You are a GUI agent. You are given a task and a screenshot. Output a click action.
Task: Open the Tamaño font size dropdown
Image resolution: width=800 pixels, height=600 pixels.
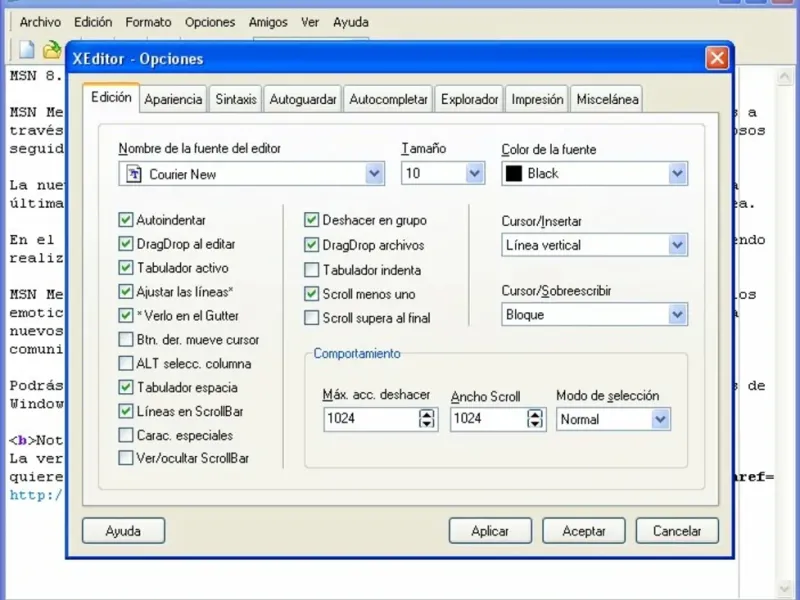tap(474, 173)
